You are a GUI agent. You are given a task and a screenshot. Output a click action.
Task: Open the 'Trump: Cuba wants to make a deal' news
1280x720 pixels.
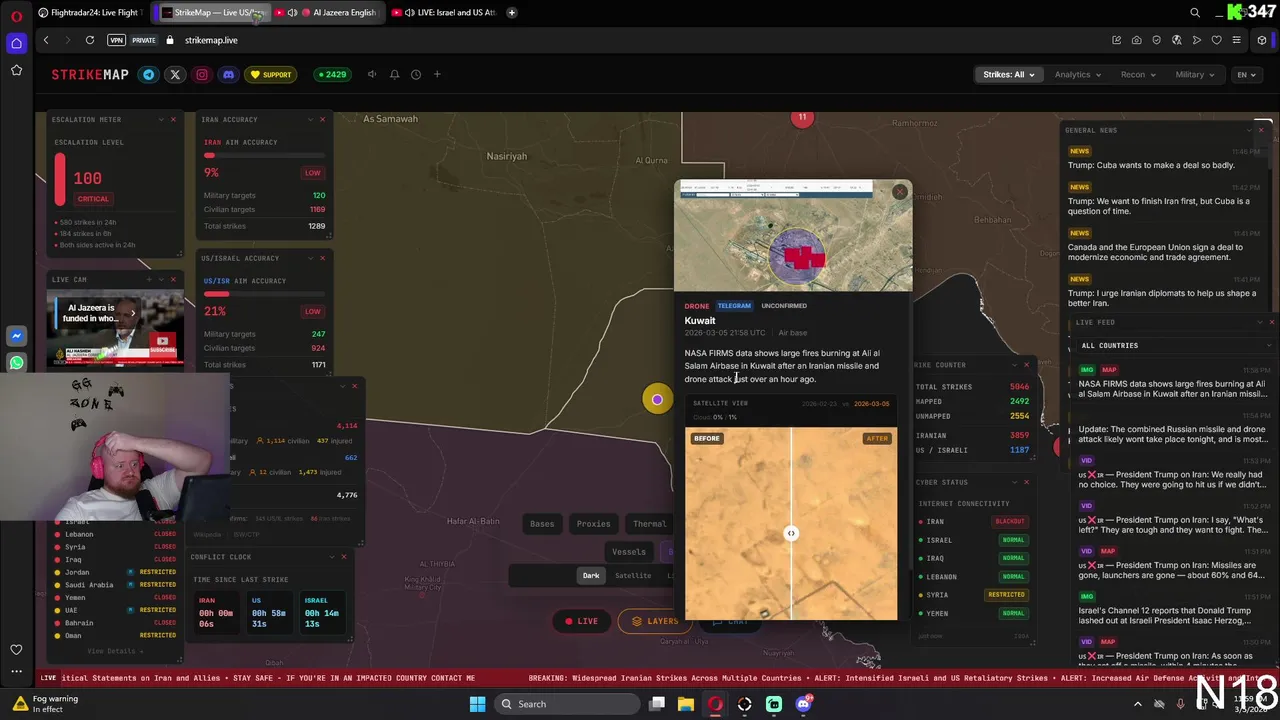(x=1151, y=165)
